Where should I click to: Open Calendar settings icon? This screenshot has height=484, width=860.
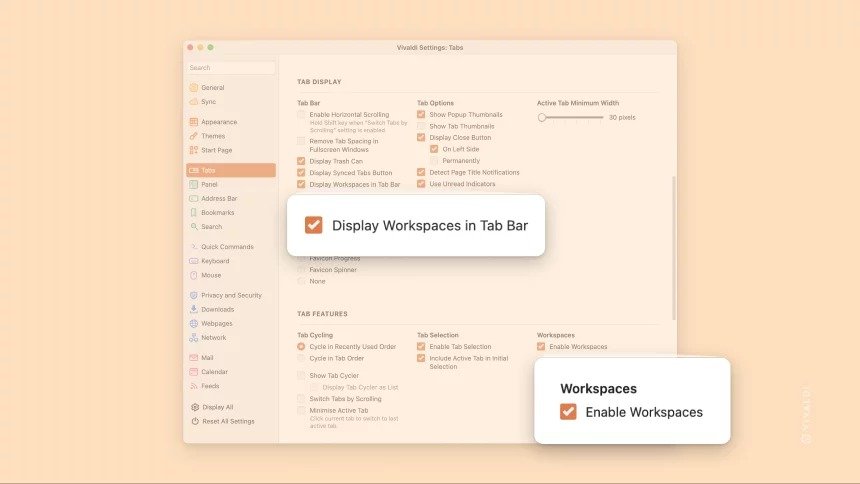[x=194, y=372]
